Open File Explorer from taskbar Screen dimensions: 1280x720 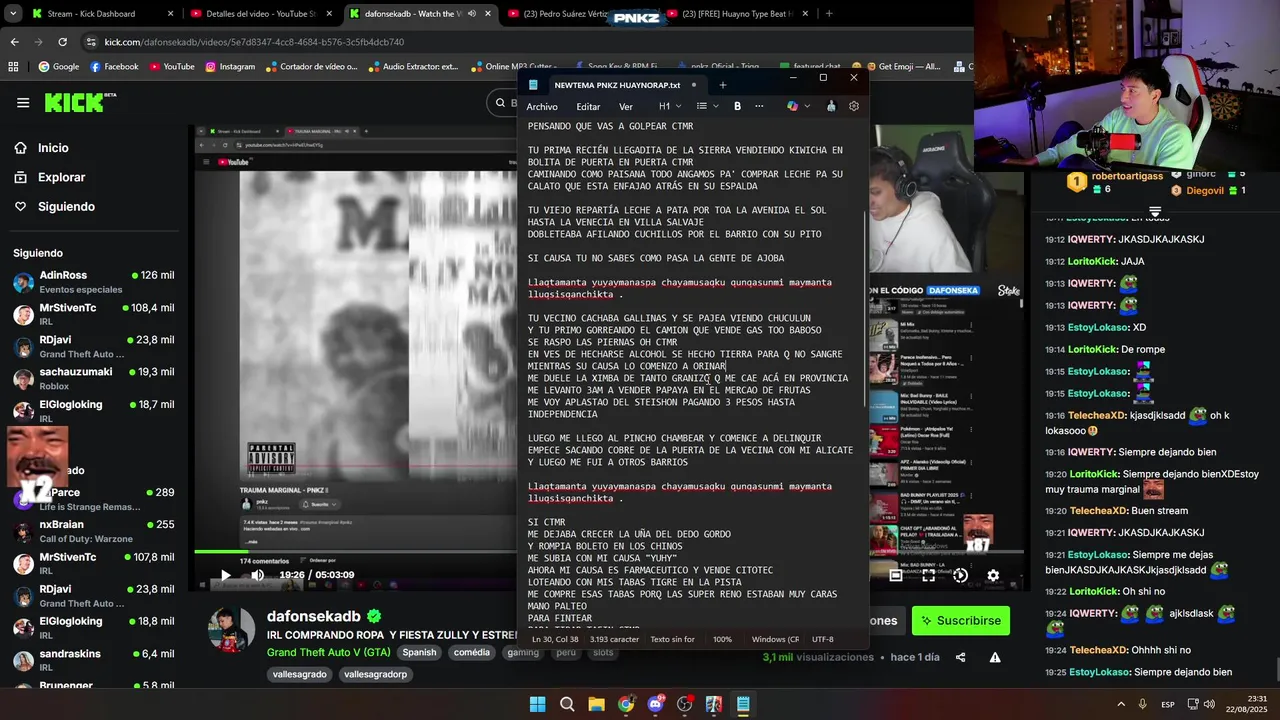point(596,704)
